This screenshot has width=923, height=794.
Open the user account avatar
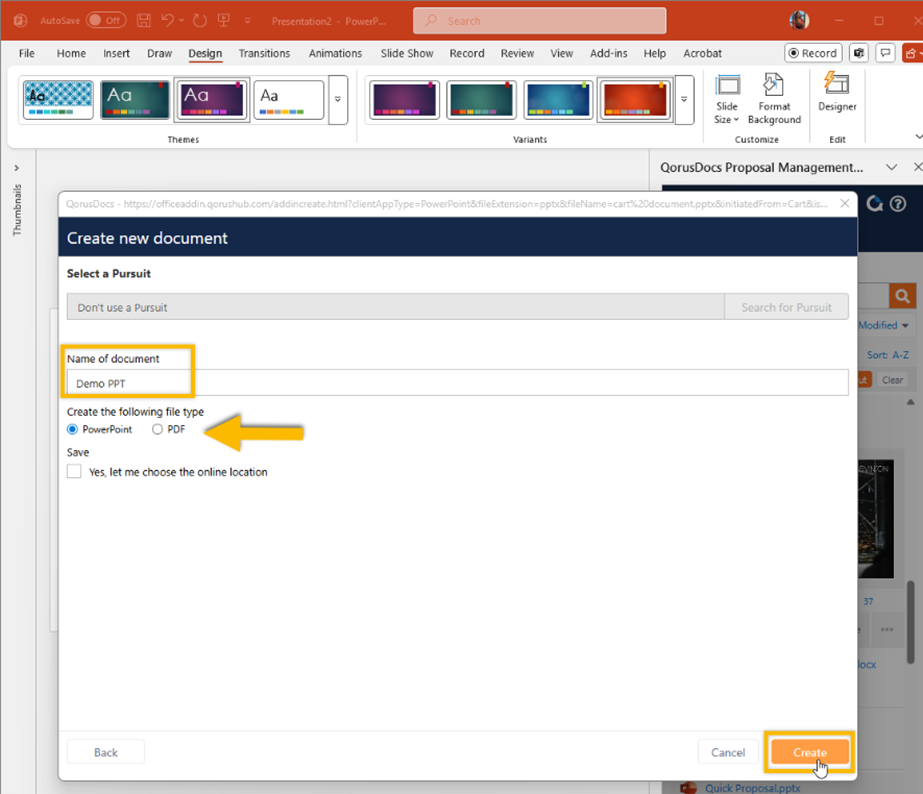799,21
